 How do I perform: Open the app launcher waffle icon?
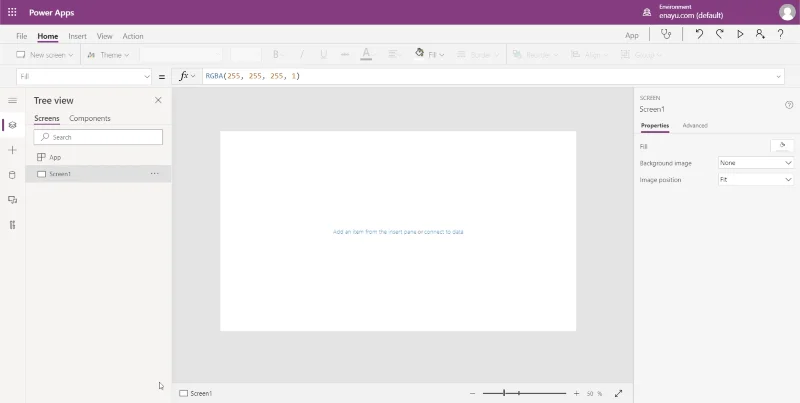pyautogui.click(x=12, y=12)
